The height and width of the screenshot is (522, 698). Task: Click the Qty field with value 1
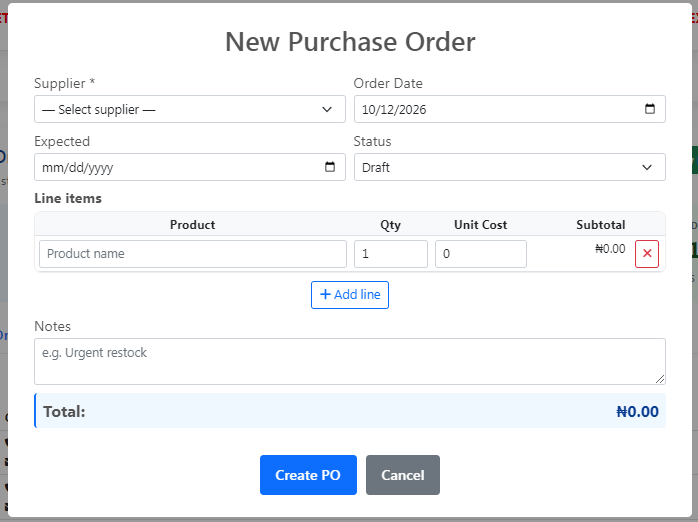coord(391,254)
